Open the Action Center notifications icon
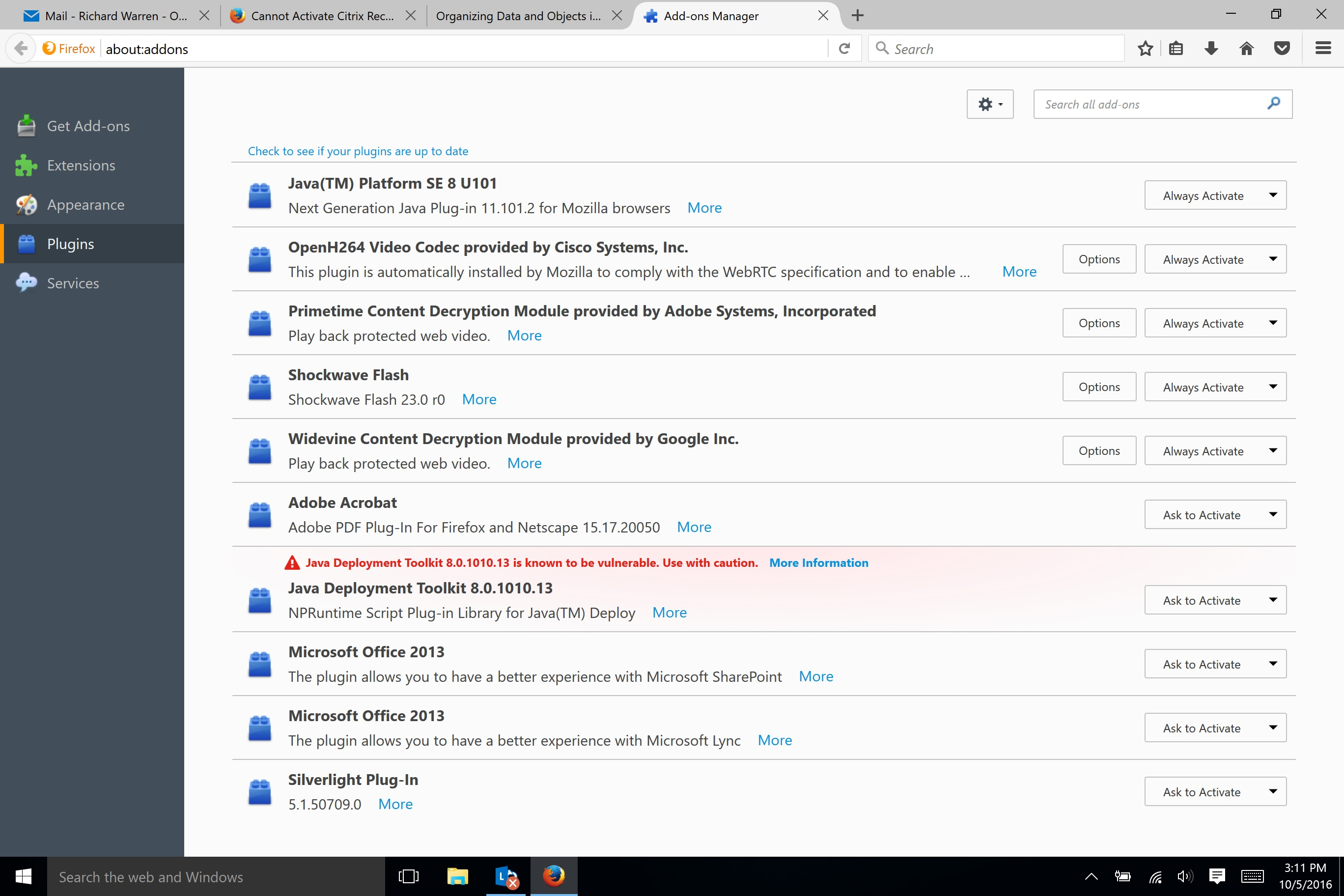The image size is (1344, 896). [1217, 876]
